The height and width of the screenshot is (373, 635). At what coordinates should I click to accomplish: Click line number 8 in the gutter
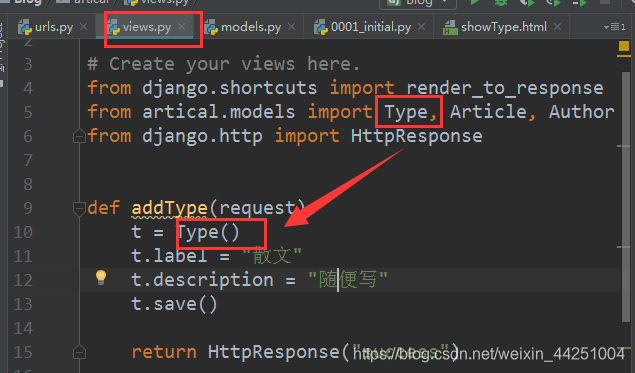(28, 184)
